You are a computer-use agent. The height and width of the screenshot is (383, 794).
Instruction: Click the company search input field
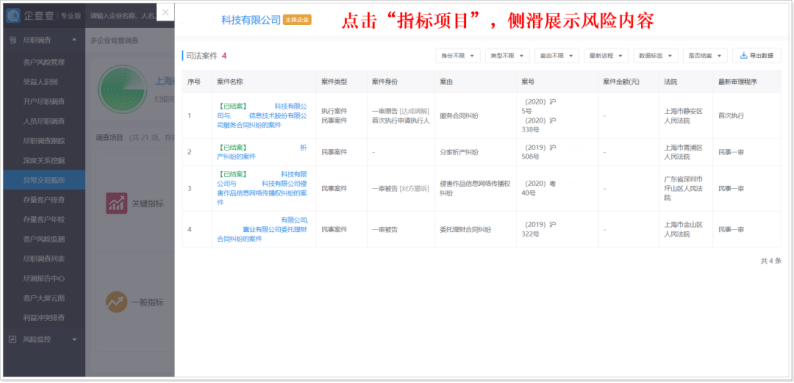tap(122, 16)
